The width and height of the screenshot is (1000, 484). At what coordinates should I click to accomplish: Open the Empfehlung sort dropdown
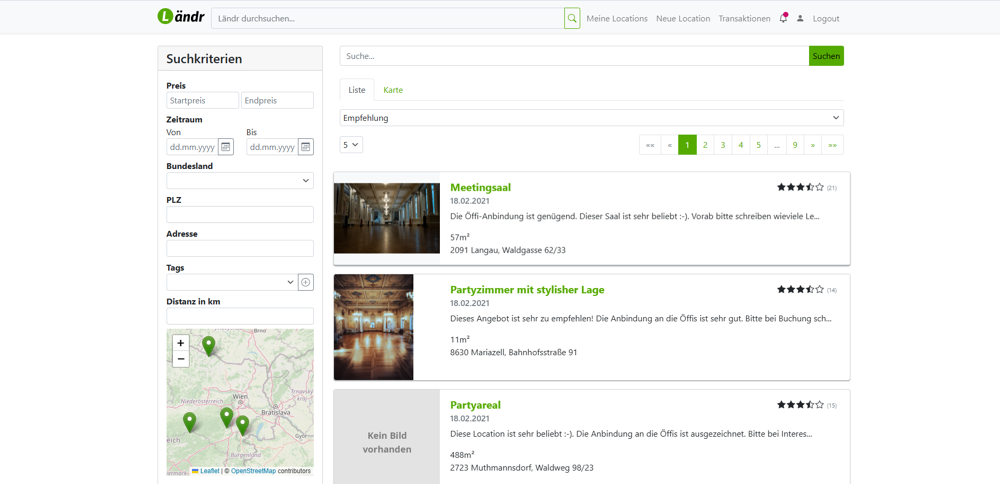point(591,118)
